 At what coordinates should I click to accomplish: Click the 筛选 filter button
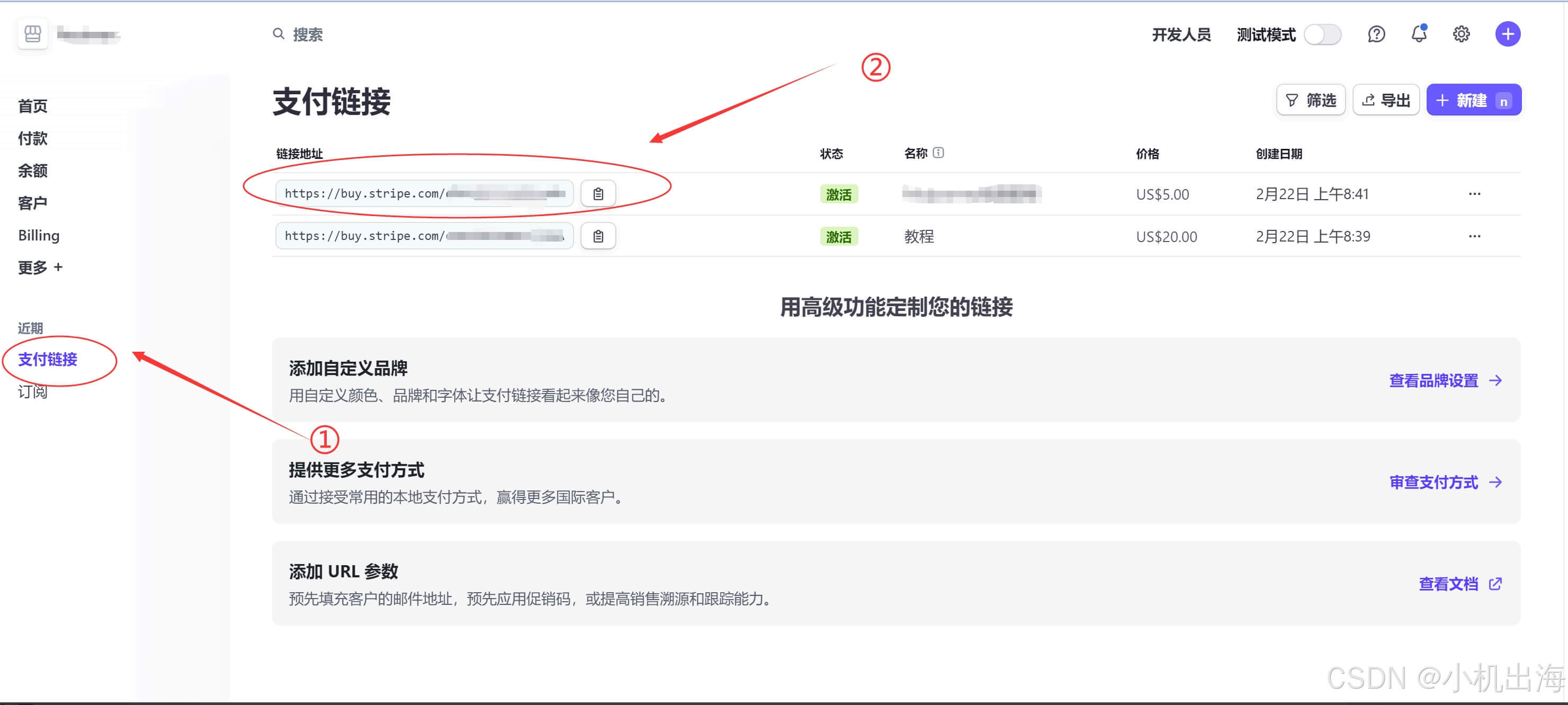(1311, 100)
